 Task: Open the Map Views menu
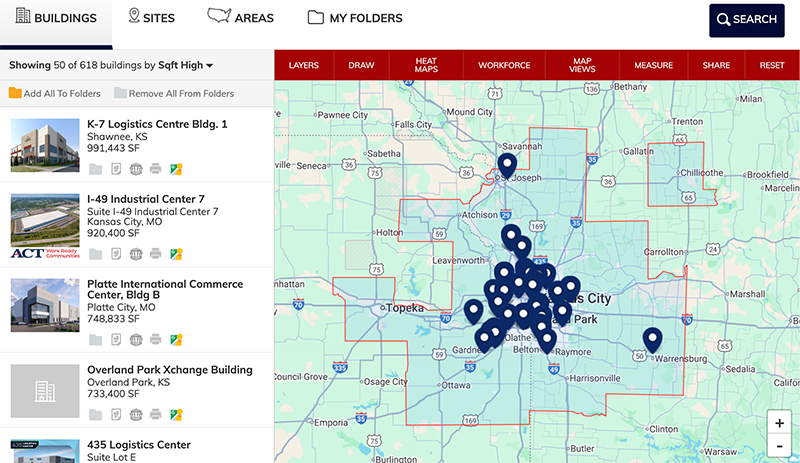click(582, 65)
